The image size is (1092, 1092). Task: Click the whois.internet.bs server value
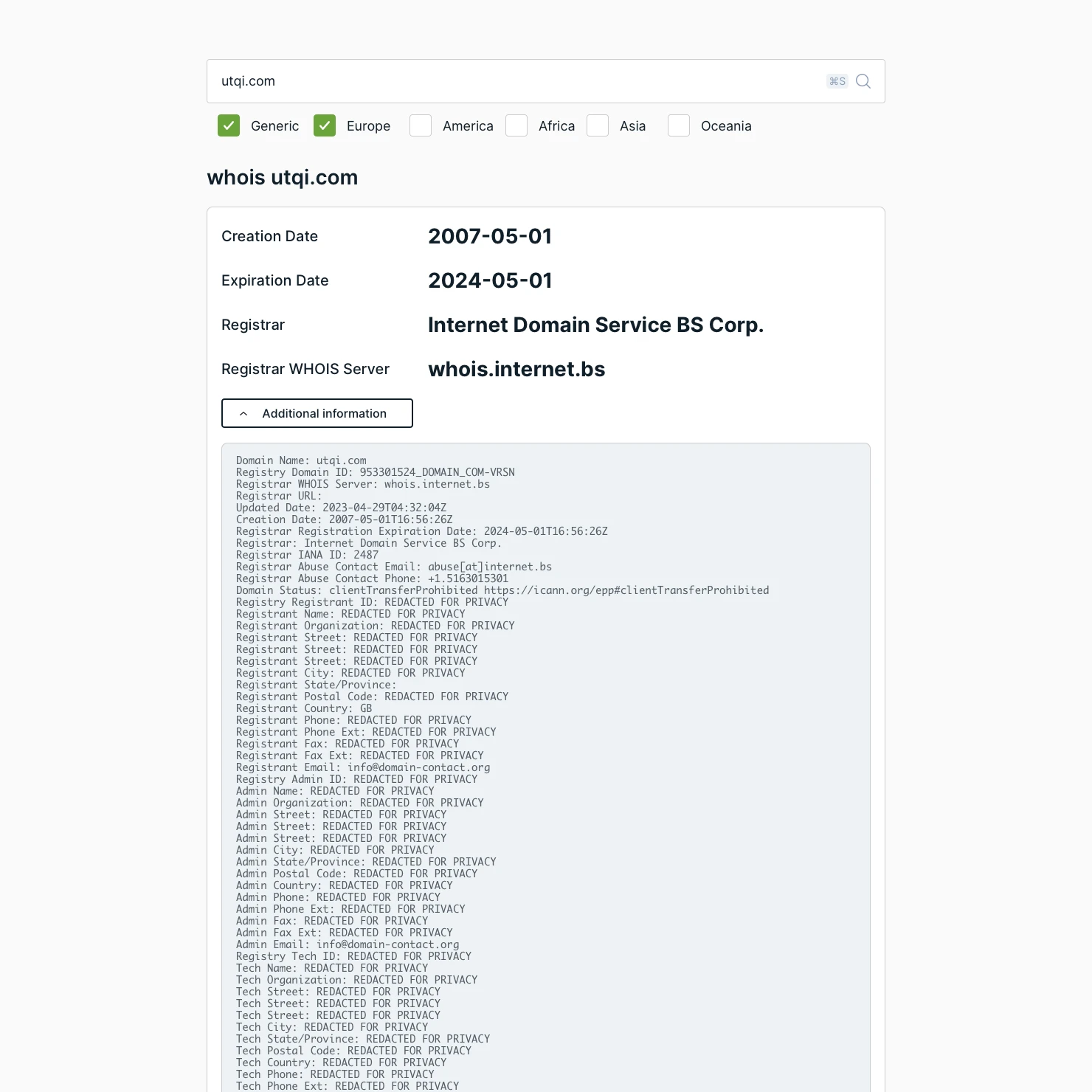point(516,369)
